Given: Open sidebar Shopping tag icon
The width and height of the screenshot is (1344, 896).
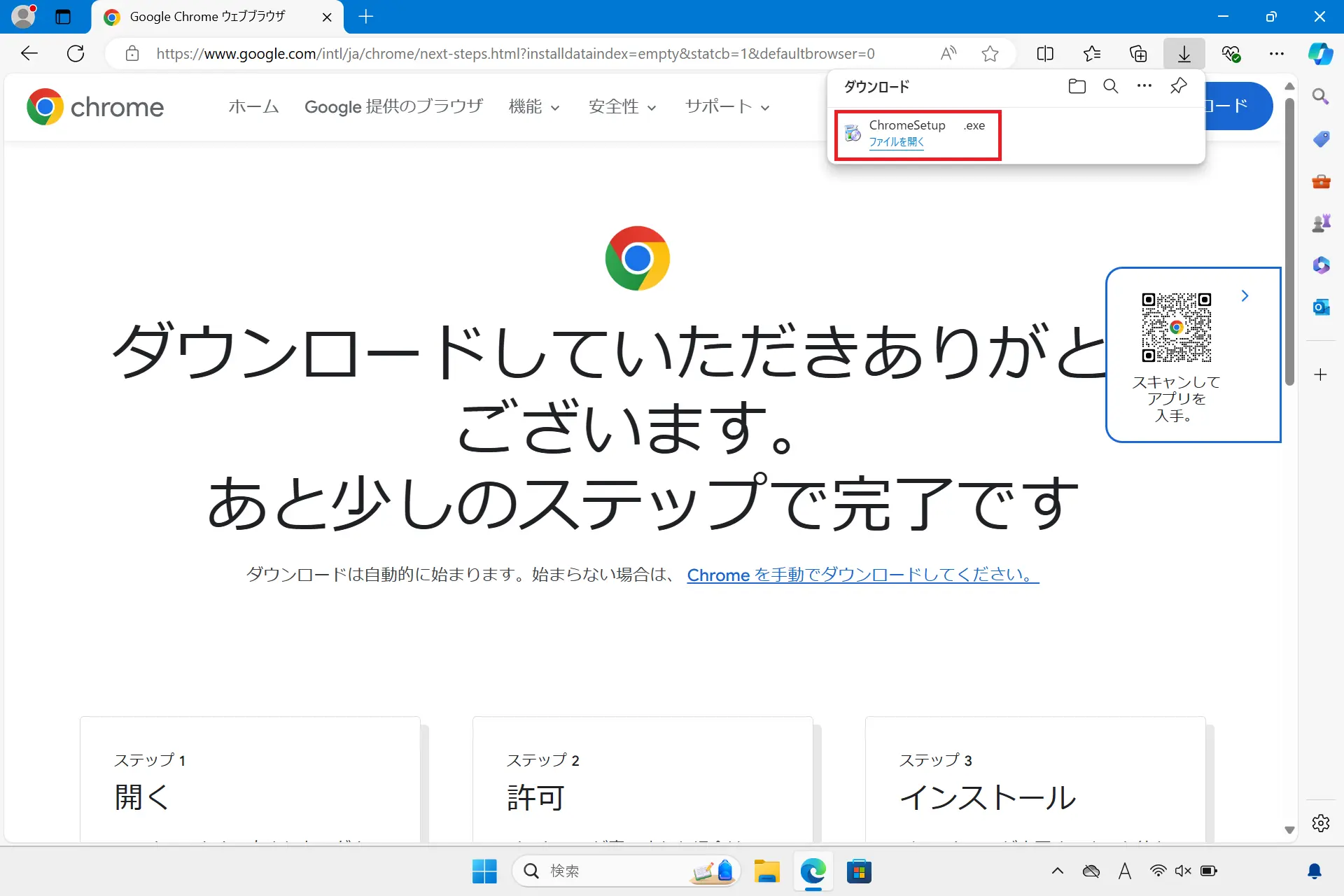Looking at the screenshot, I should (x=1321, y=139).
